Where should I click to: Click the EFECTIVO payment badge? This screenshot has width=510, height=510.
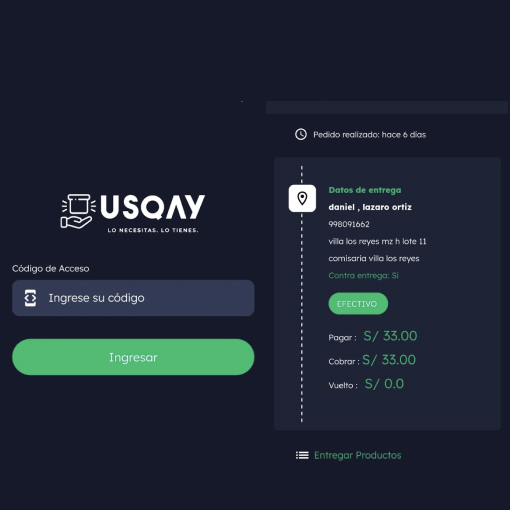tap(358, 304)
